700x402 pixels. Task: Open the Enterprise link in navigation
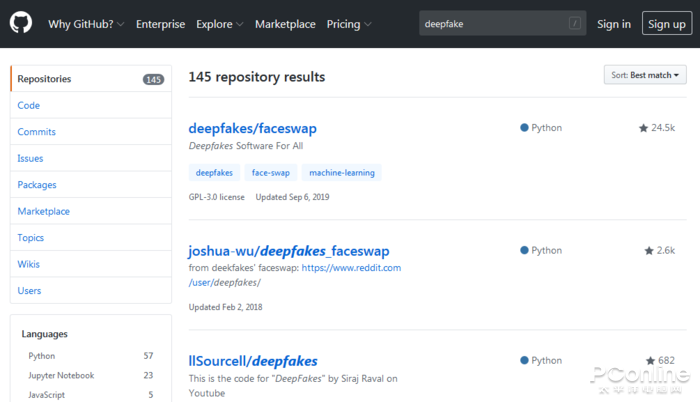(160, 24)
